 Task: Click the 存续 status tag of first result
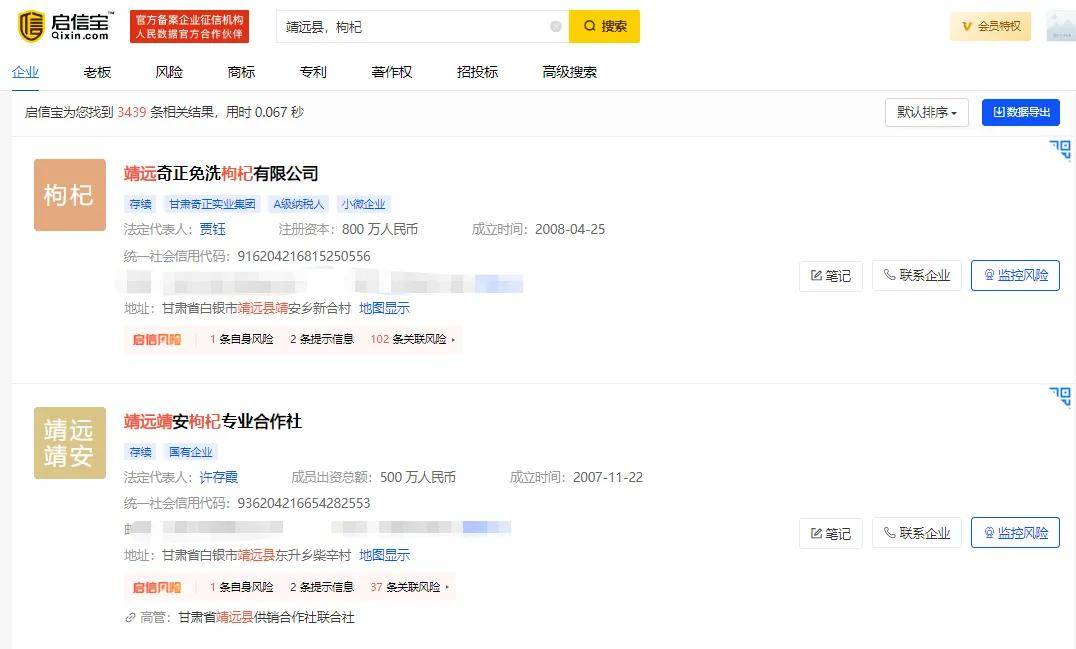pos(141,204)
